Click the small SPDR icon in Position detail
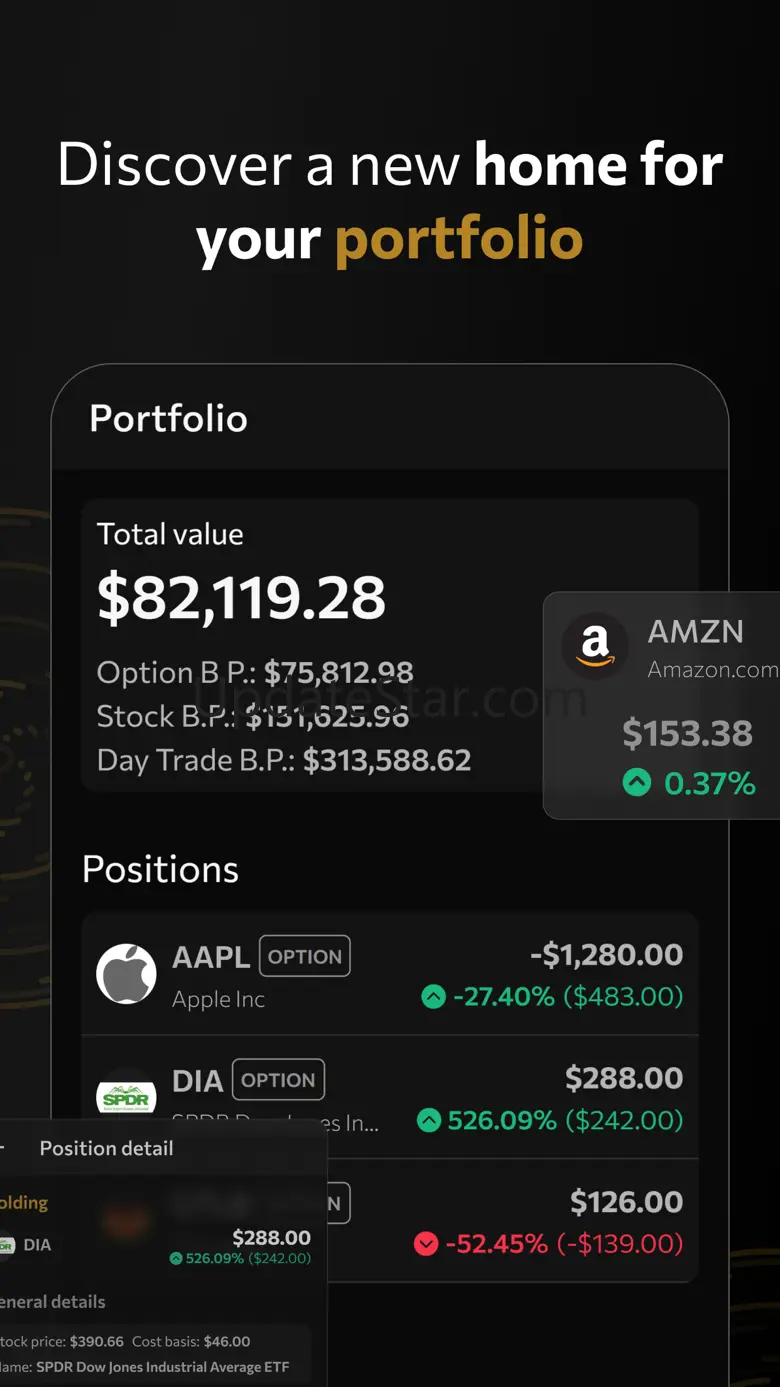This screenshot has height=1387, width=780. point(6,1245)
